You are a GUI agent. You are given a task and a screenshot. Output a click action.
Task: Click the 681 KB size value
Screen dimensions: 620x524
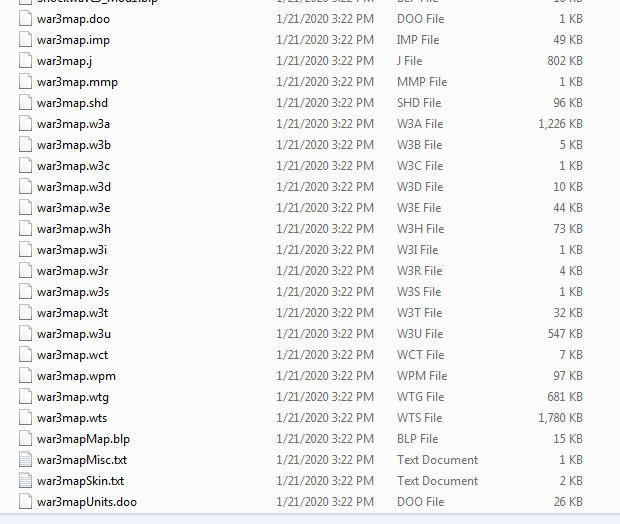[565, 397]
